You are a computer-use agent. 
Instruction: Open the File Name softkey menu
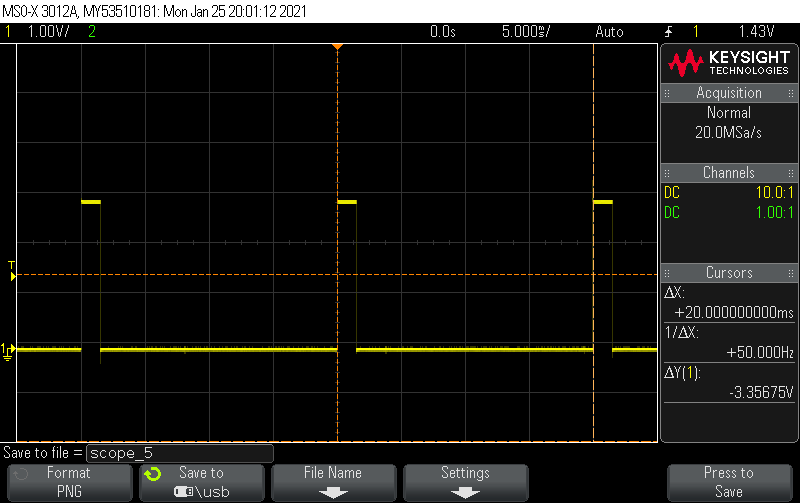point(333,482)
